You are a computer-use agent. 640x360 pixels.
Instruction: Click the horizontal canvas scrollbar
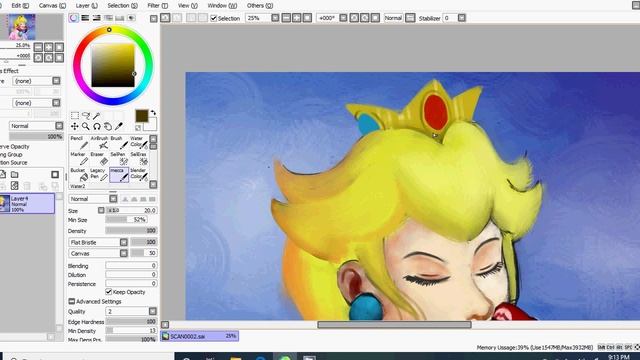(394, 325)
